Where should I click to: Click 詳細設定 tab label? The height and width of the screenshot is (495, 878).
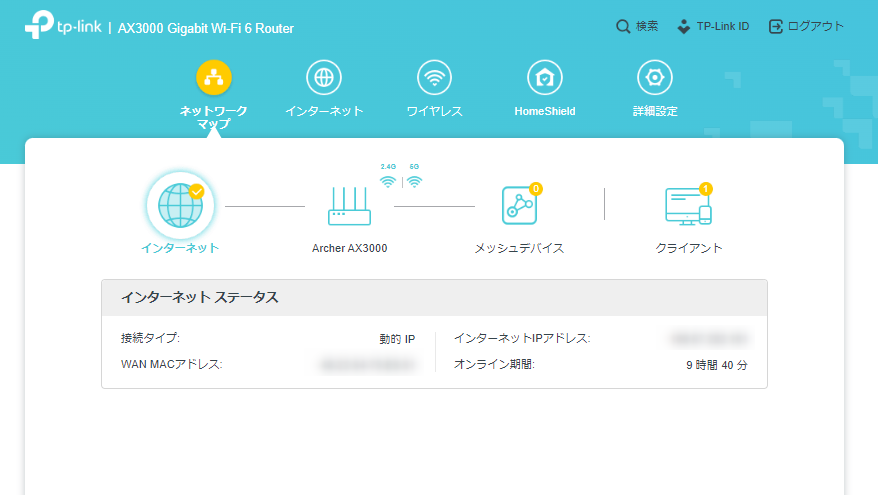[655, 111]
